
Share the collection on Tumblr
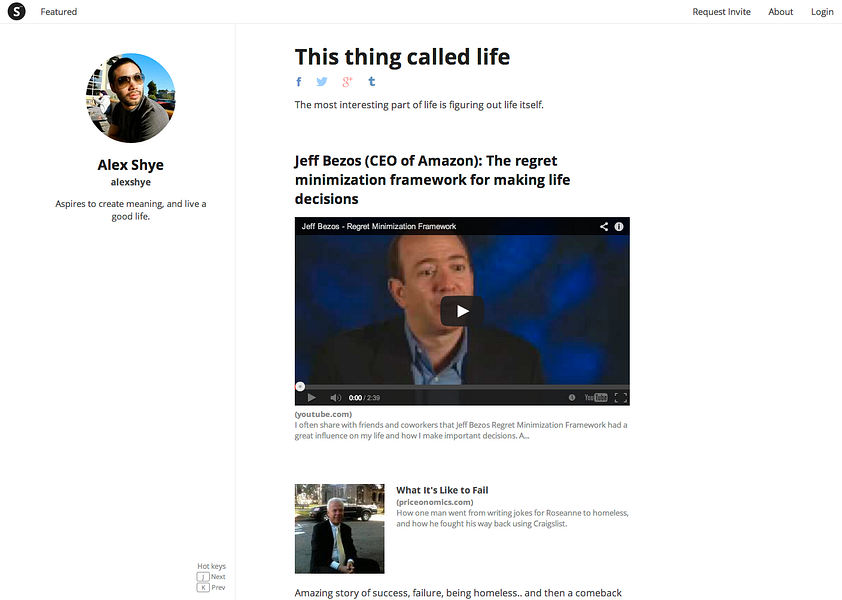[x=372, y=82]
